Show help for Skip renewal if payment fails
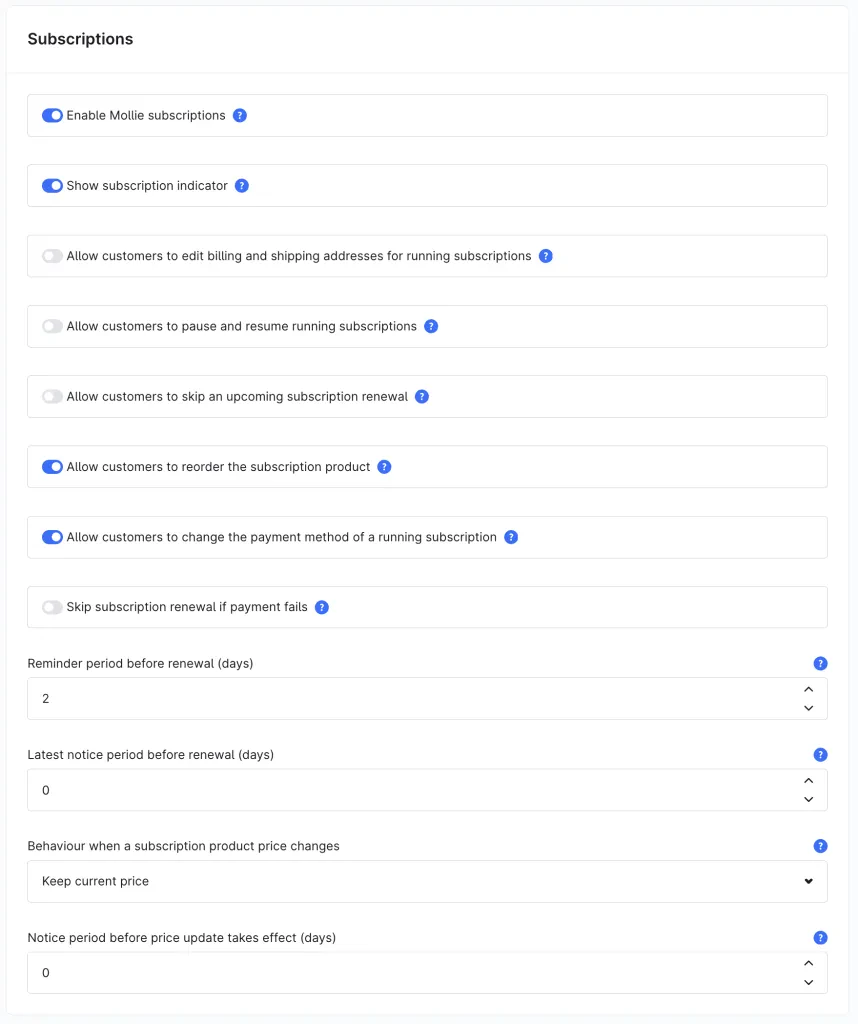Screen dimensions: 858x1024 point(322,607)
